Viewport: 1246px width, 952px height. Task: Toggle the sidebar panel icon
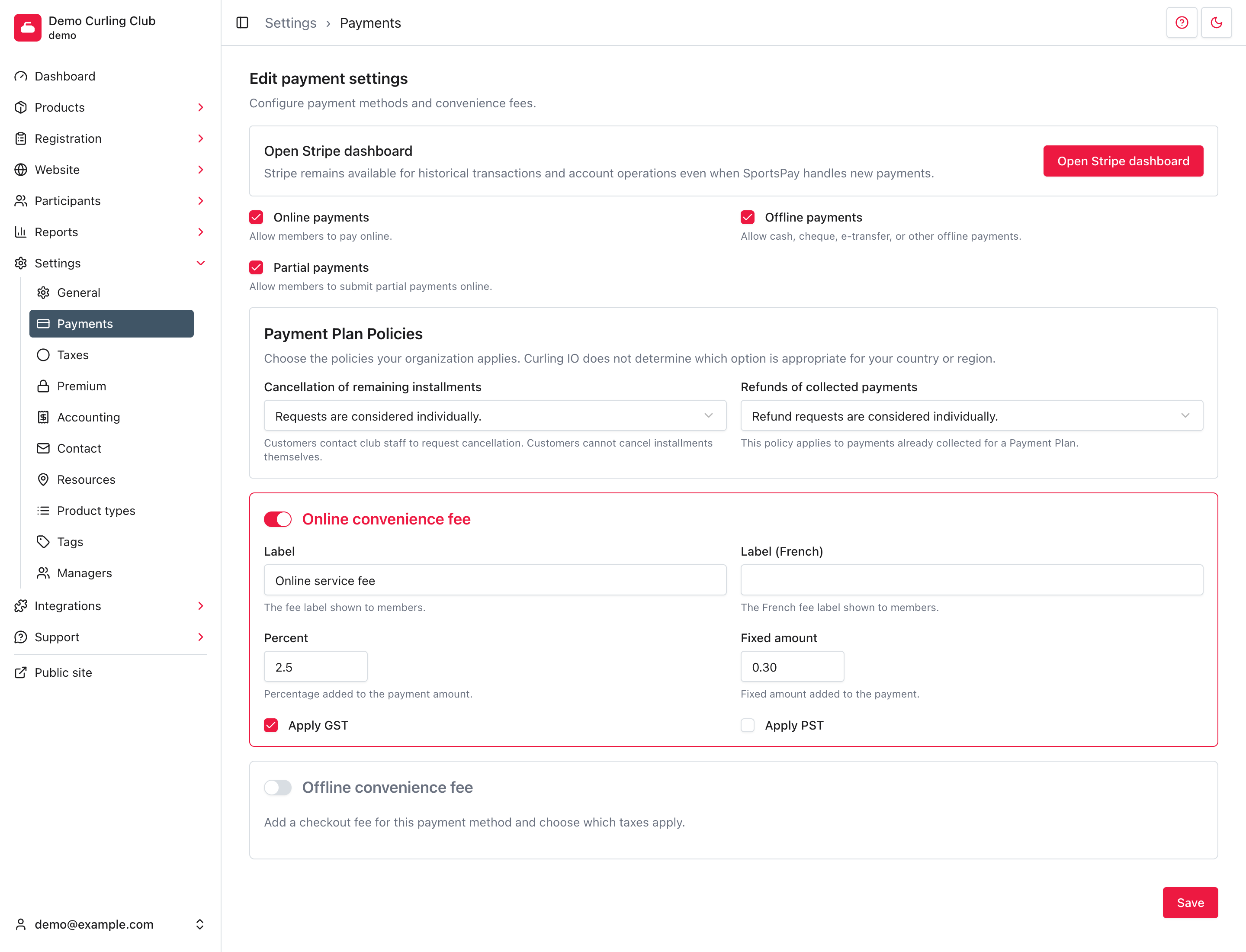click(x=243, y=23)
